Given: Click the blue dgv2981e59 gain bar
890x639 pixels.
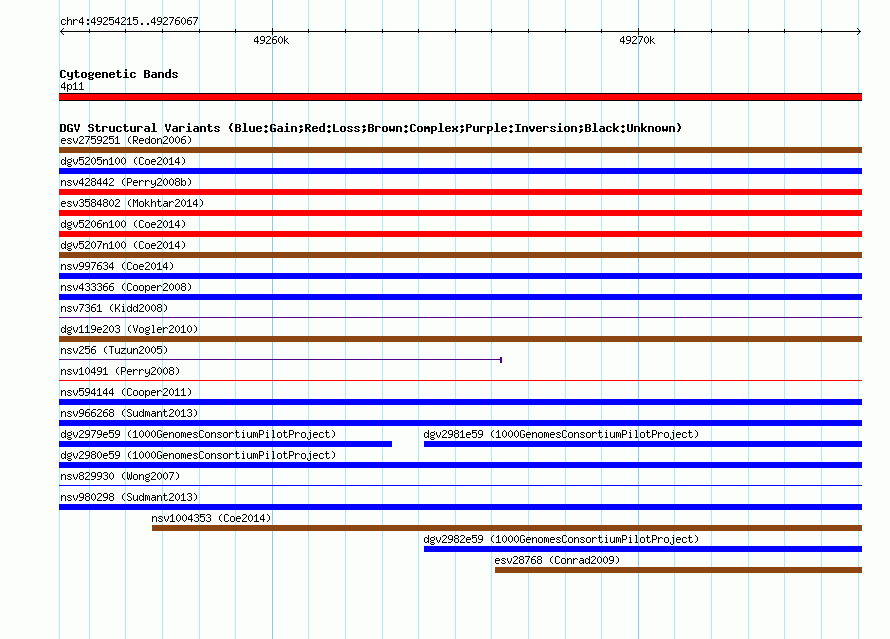Looking at the screenshot, I should [643, 444].
